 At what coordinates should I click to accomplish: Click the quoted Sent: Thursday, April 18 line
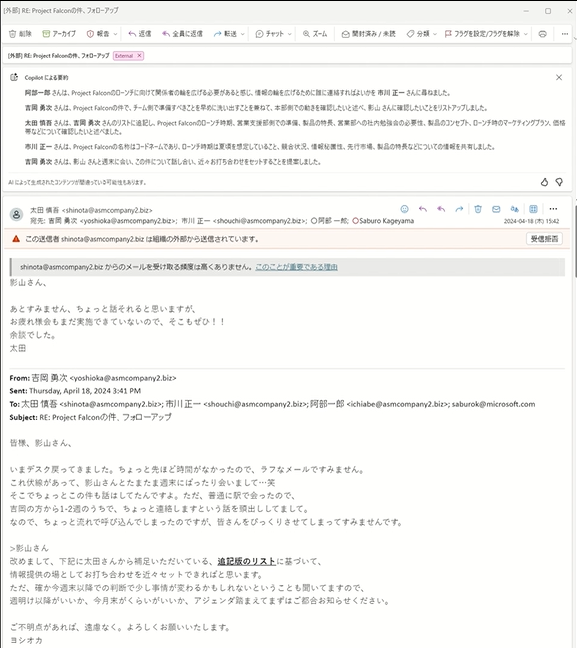click(x=75, y=391)
